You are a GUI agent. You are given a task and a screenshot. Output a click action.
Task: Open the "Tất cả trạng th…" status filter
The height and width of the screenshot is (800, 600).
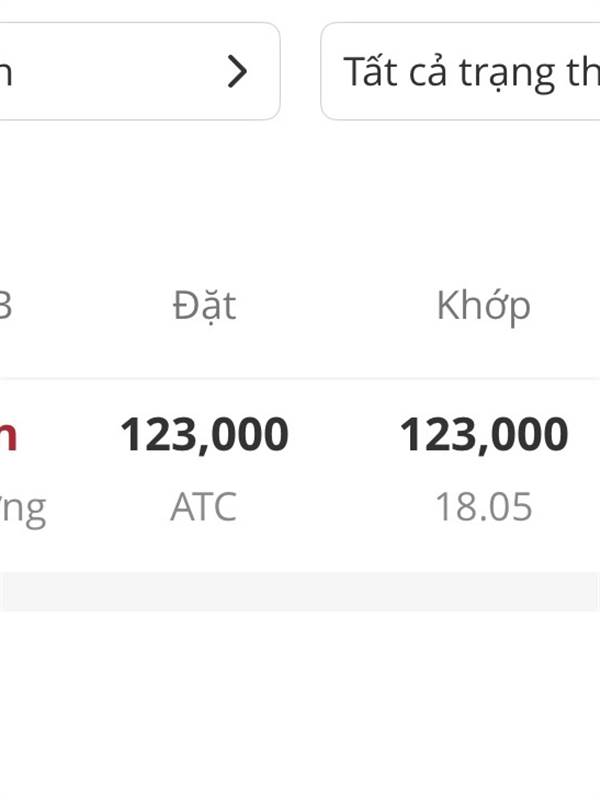460,71
